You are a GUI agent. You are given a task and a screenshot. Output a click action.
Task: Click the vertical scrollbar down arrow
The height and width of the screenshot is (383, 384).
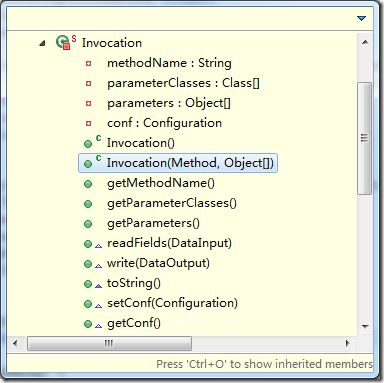(x=365, y=327)
